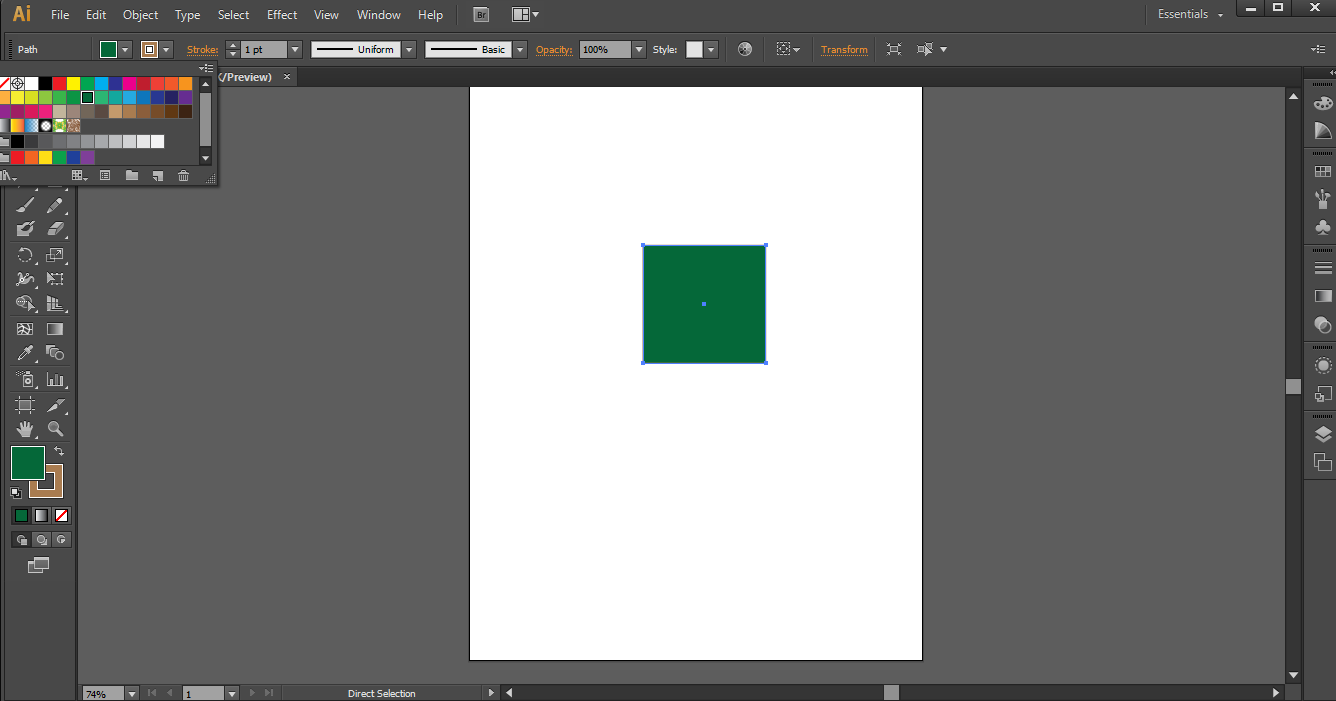Select the Paintbrush tool

[24, 205]
